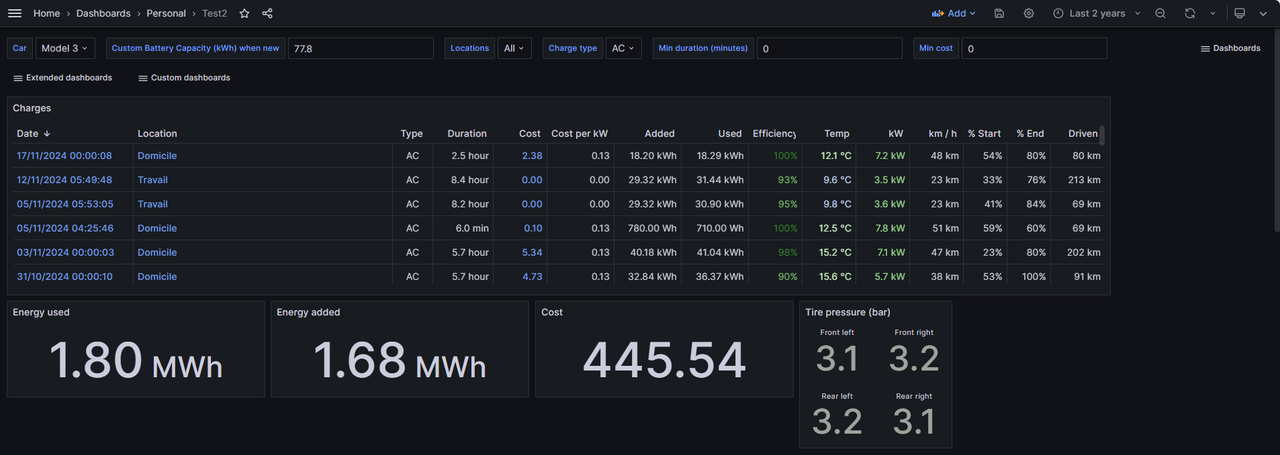
Task: Open the Charge type AC dropdown
Action: [x=624, y=48]
